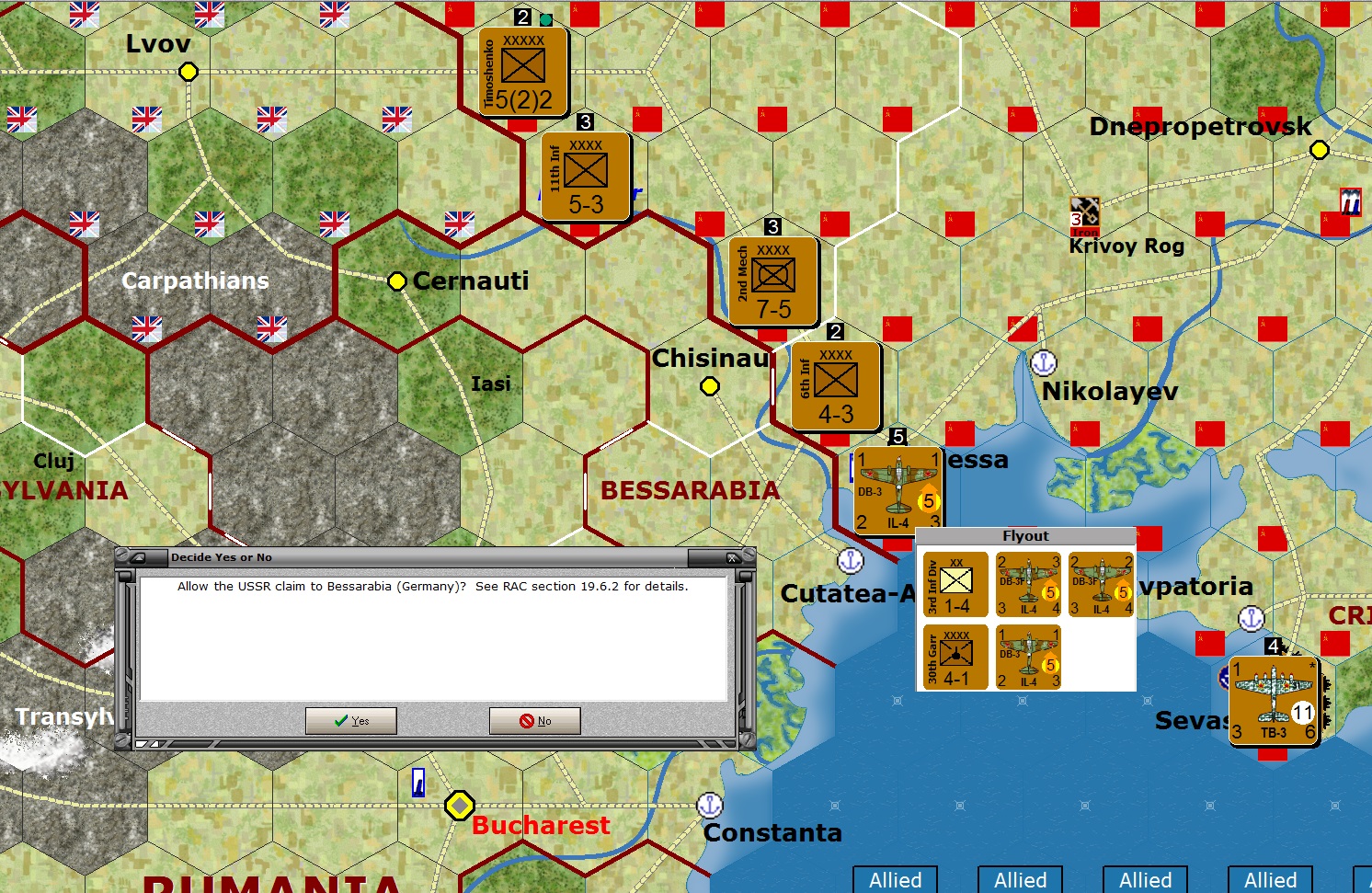Click stack count 3 above 11th Inf counter
This screenshot has width=1372, height=893.
click(x=585, y=121)
